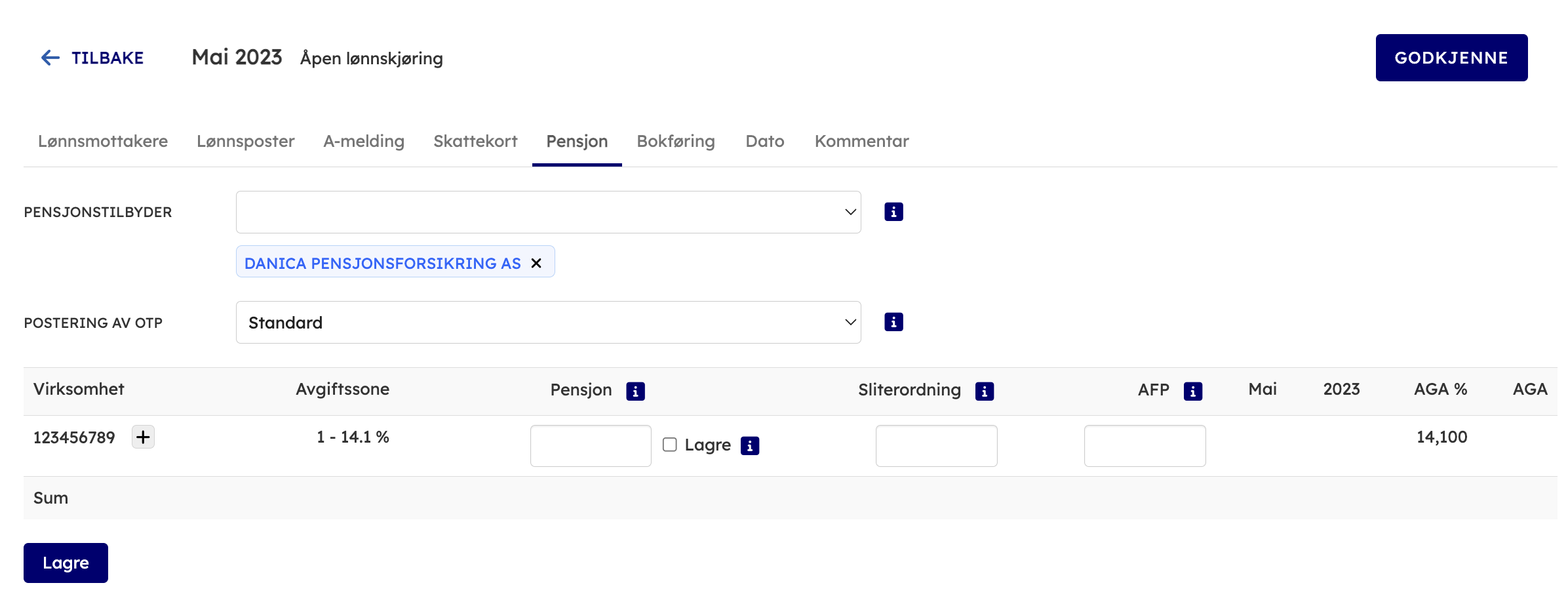Open info icon next to Pensjon column header

click(635, 391)
